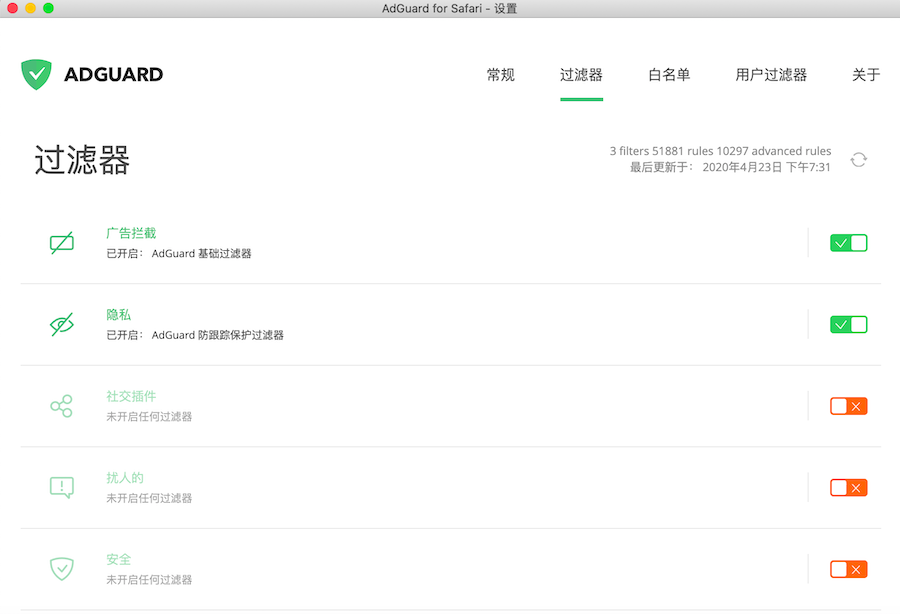Enable the 安全 filter toggle

(x=848, y=569)
